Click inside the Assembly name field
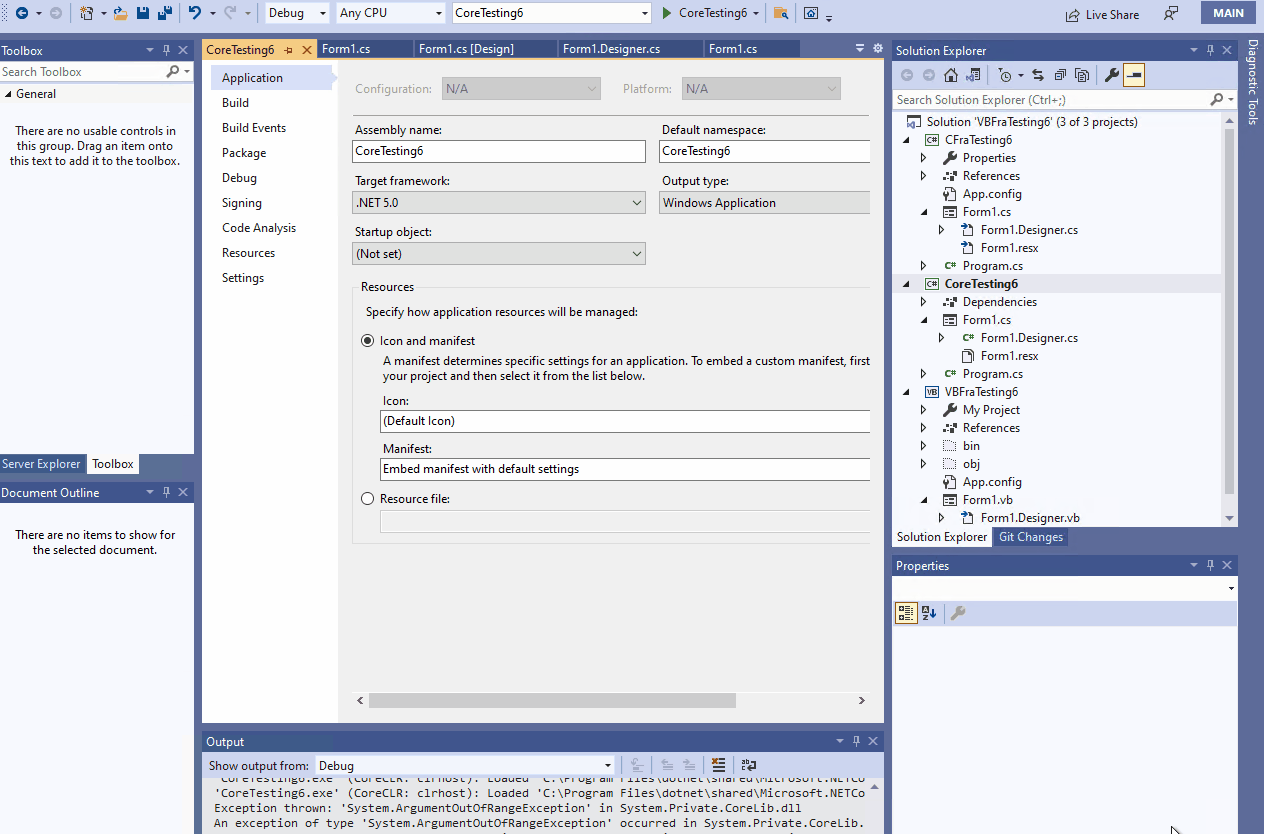This screenshot has height=834, width=1264. tap(498, 150)
